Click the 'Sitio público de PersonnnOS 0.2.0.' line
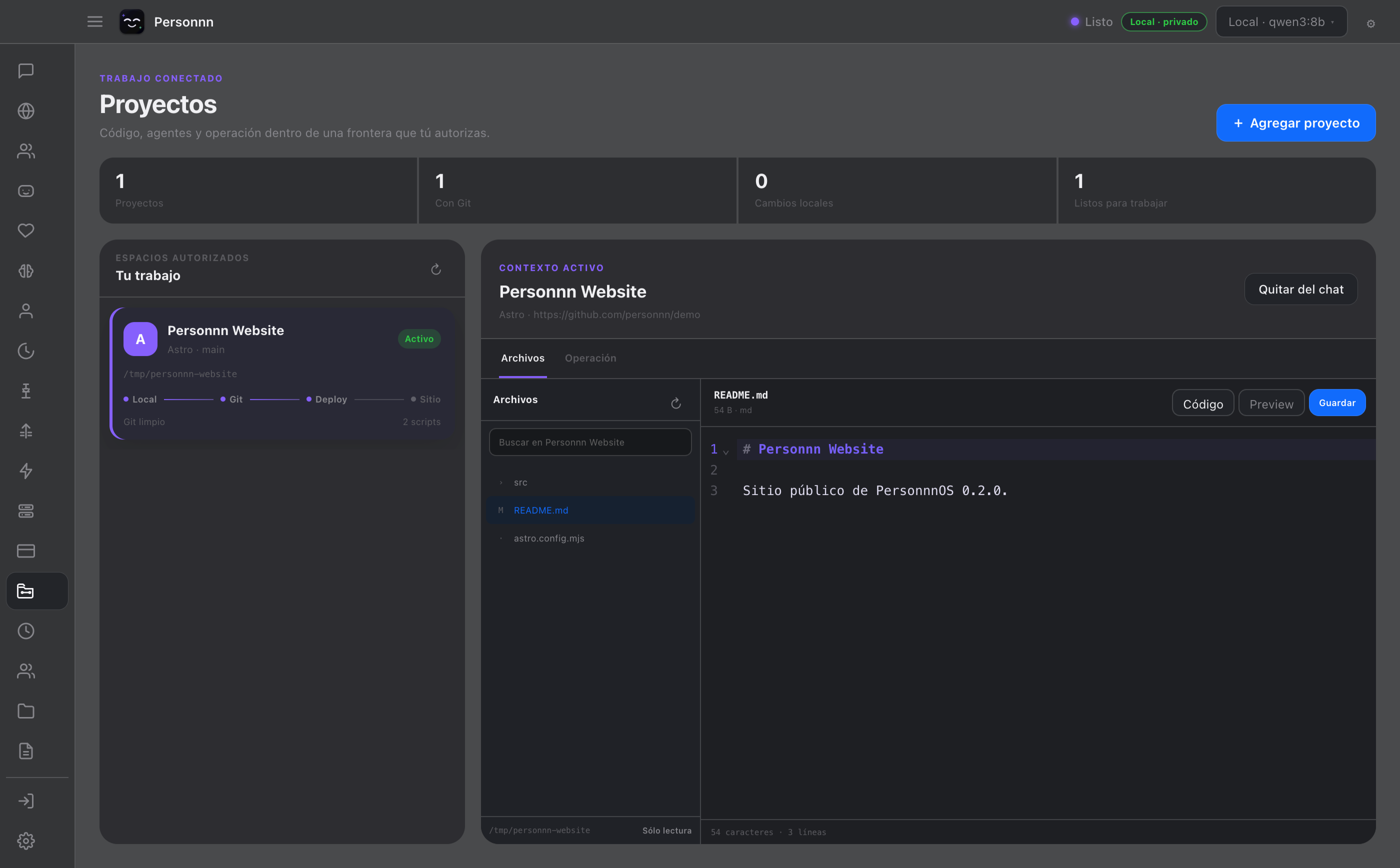Image resolution: width=1400 pixels, height=868 pixels. point(875,491)
